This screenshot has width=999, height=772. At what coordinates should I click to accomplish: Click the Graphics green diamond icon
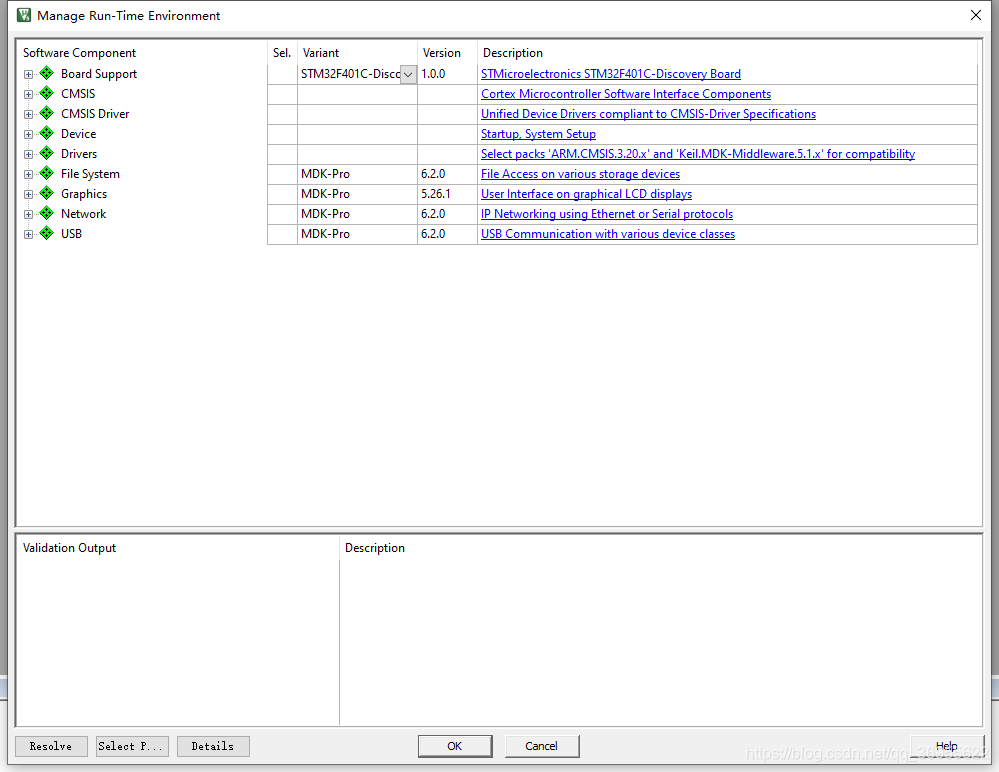(x=47, y=194)
